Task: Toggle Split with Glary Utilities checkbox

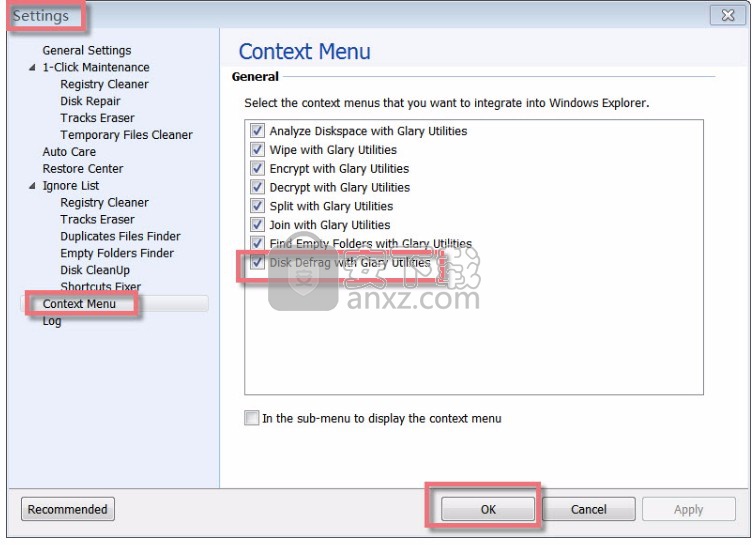Action: click(x=257, y=205)
